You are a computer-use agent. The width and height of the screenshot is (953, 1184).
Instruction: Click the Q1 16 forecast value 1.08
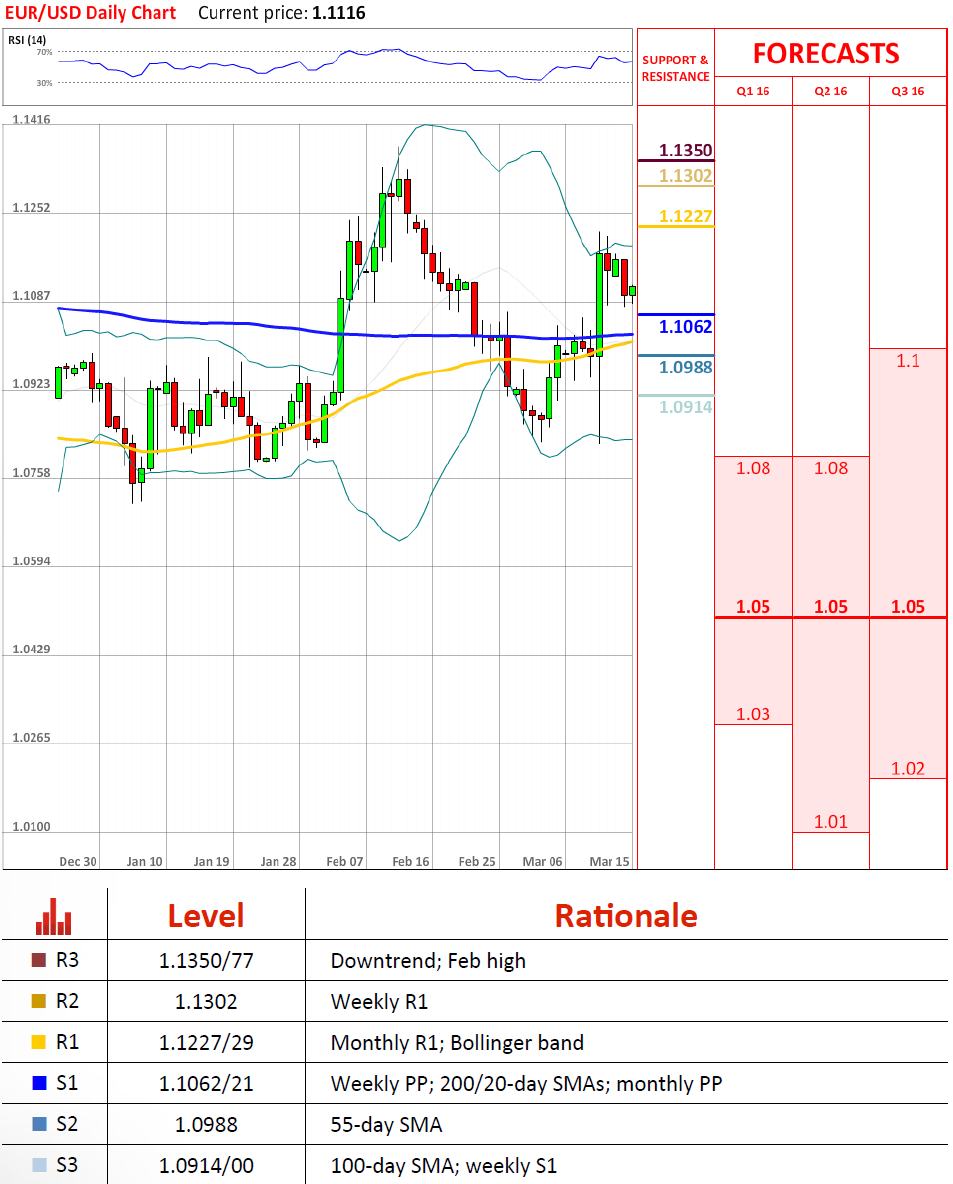click(x=753, y=468)
